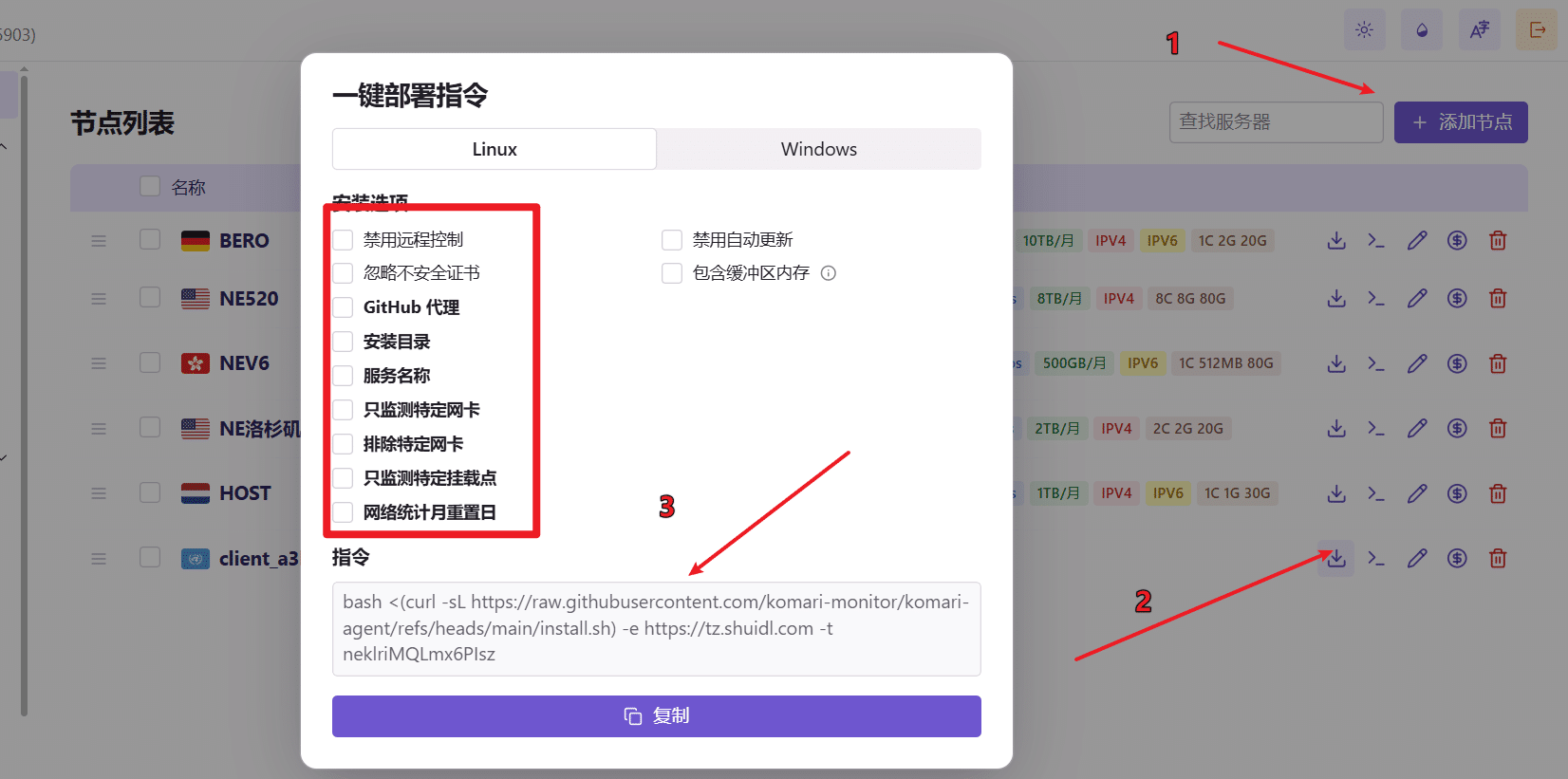Click the drag handle for BERO row

click(x=99, y=241)
